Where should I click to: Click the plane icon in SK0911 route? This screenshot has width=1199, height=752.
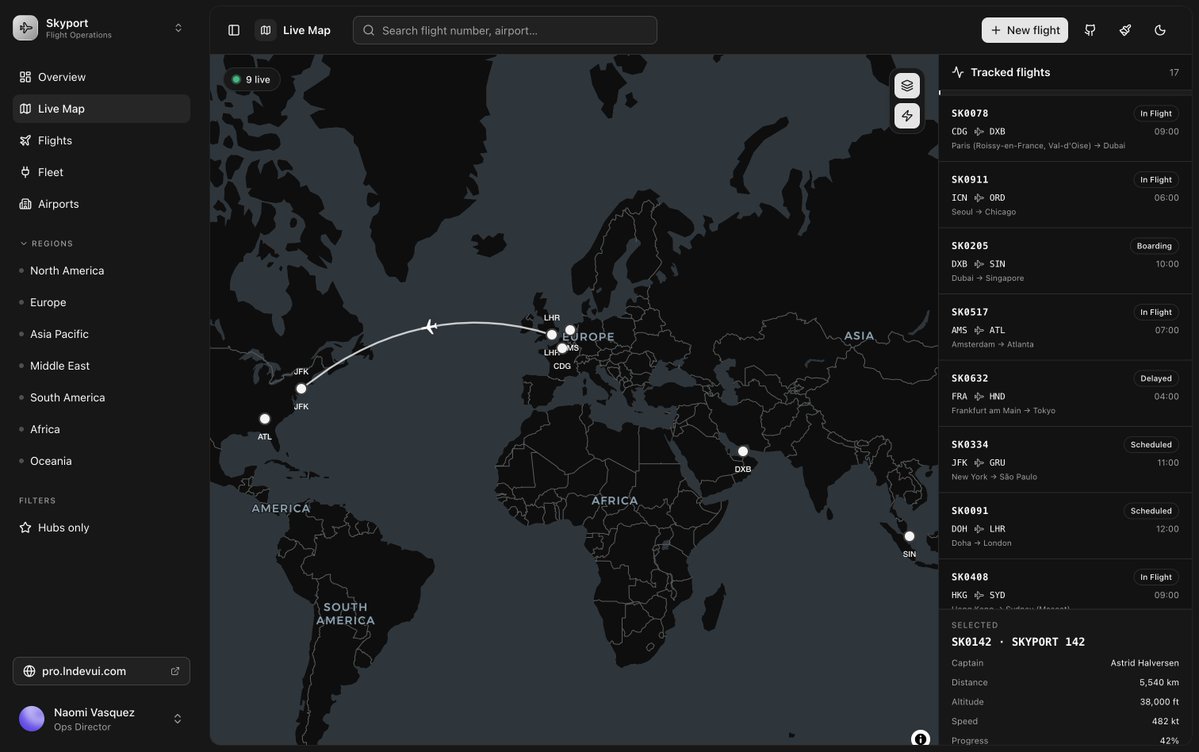(x=979, y=198)
